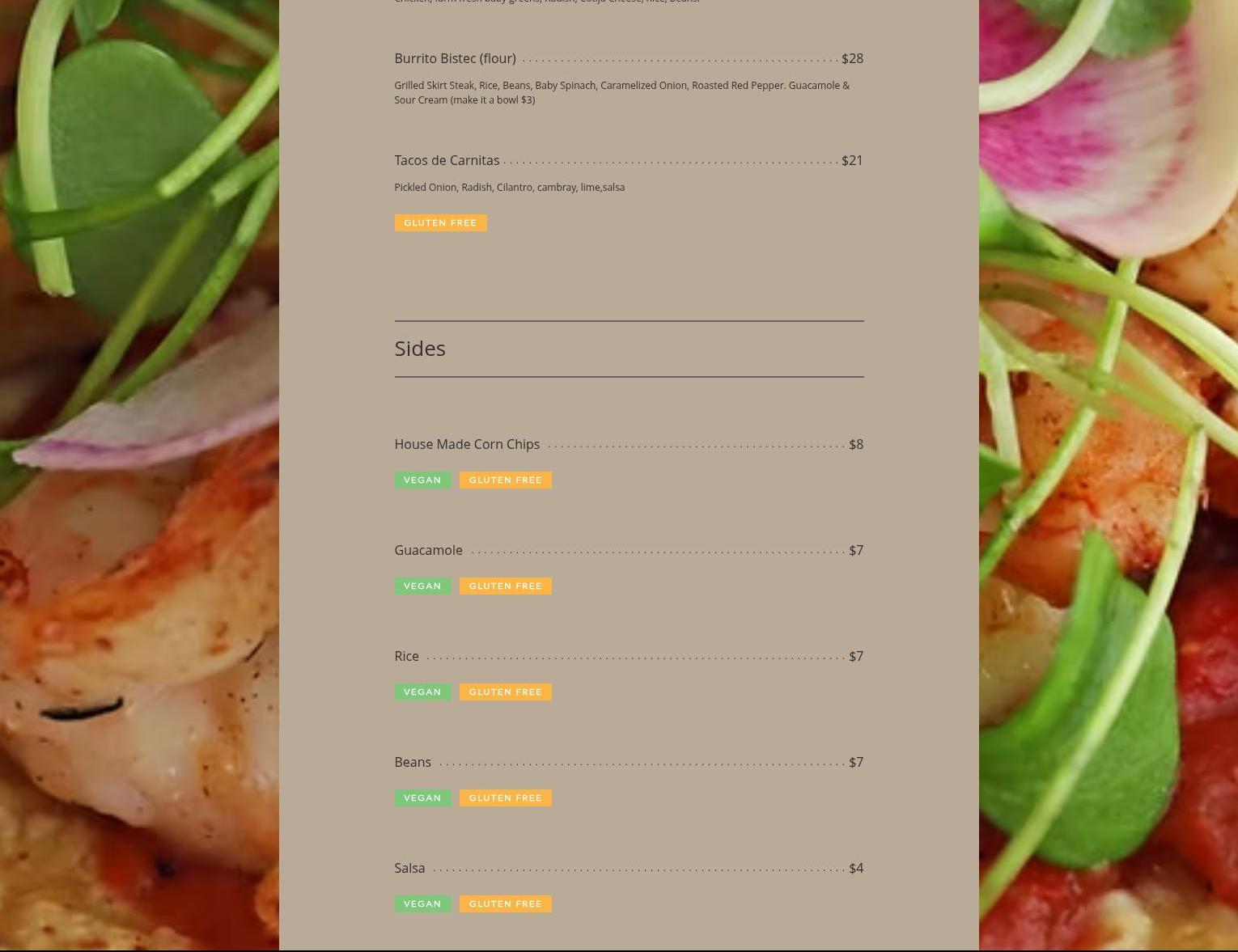Select the Tacos de Carnitas item name
1238x952 pixels.
tap(447, 160)
